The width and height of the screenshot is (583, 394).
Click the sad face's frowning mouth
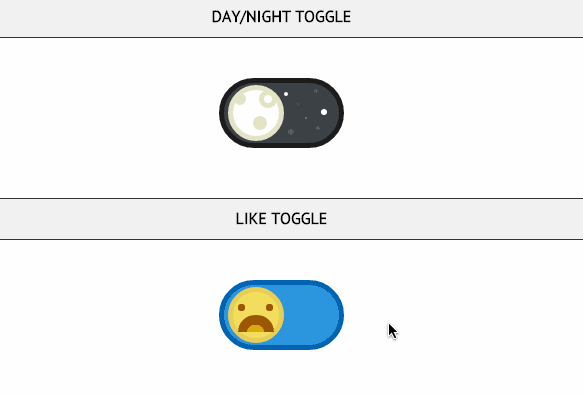[x=256, y=323]
